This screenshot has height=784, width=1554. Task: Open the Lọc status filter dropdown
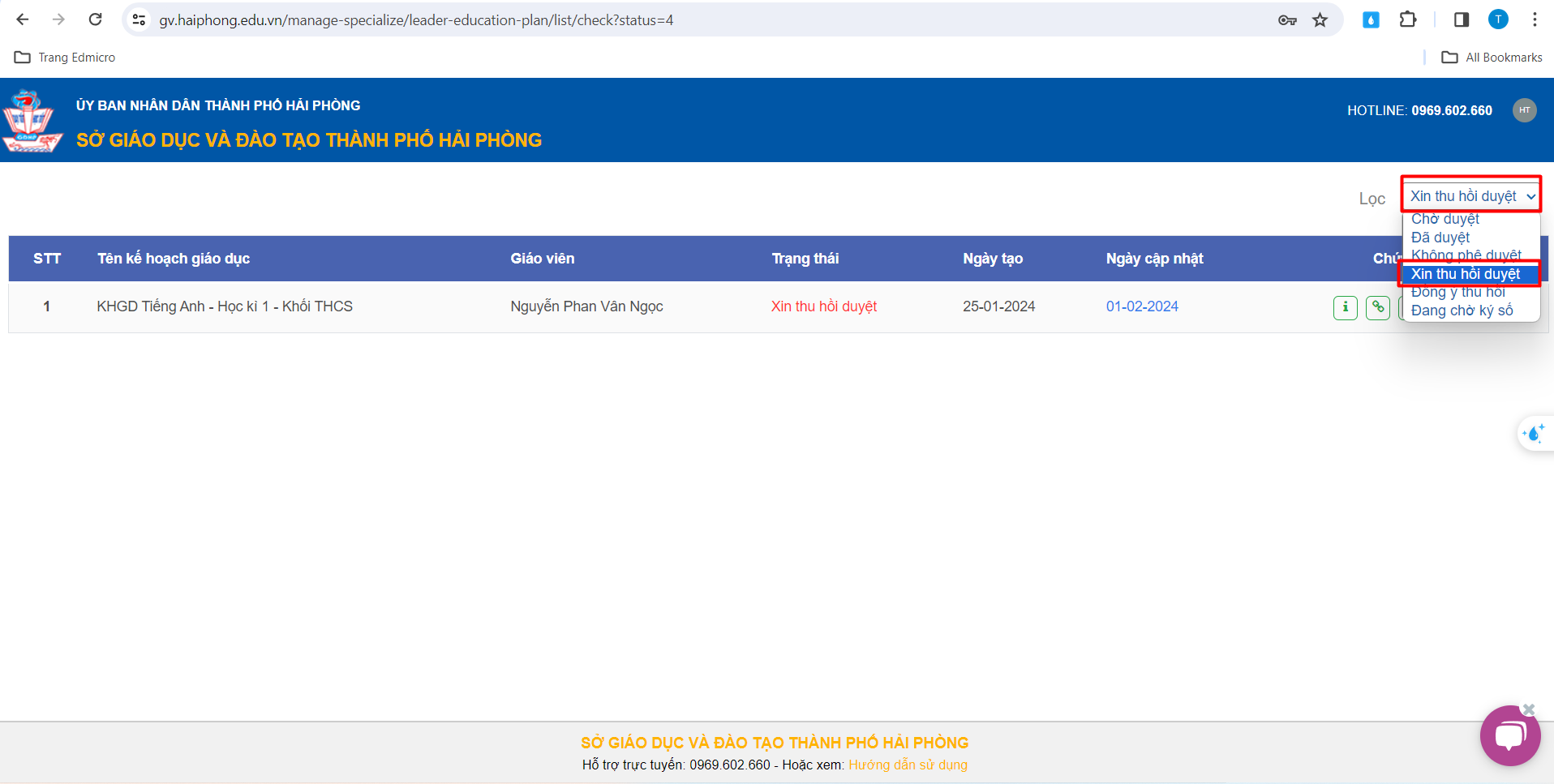pyautogui.click(x=1470, y=196)
